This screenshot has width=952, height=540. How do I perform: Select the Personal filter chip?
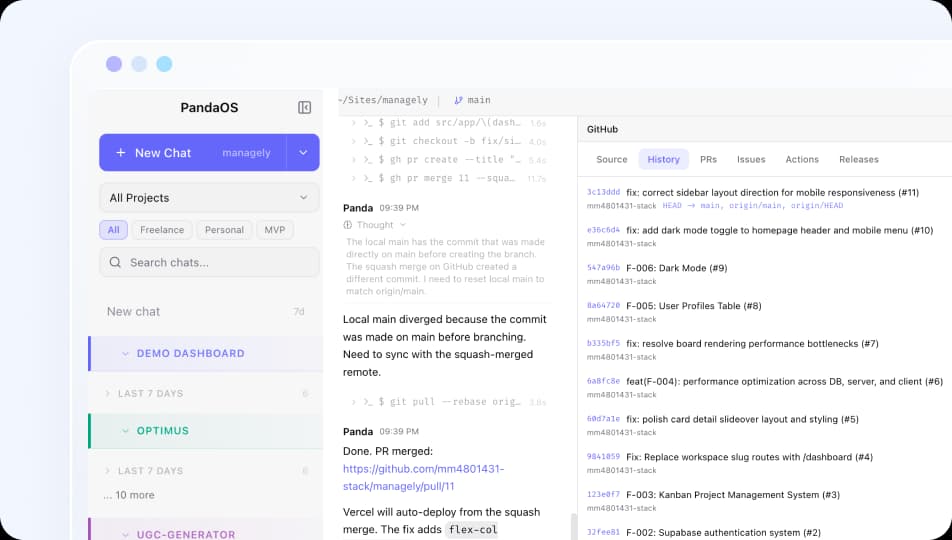tap(224, 230)
